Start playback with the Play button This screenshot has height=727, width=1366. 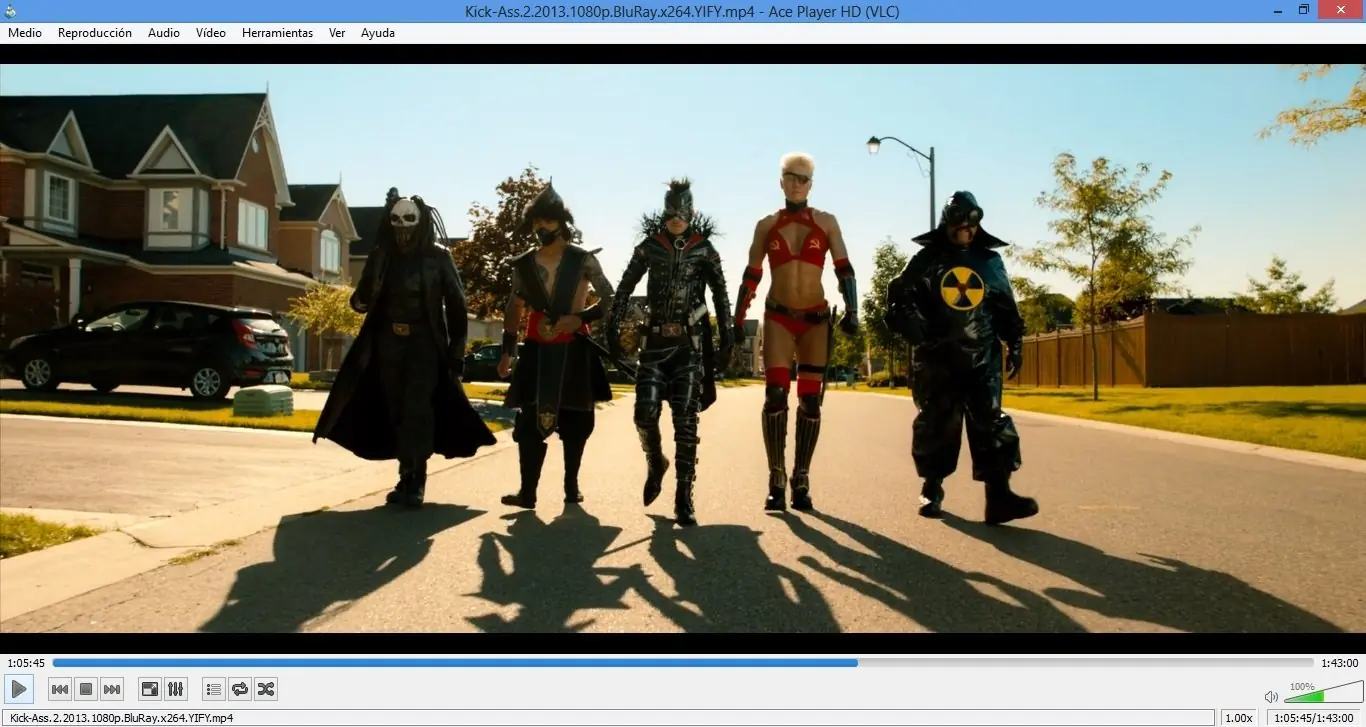pos(19,689)
